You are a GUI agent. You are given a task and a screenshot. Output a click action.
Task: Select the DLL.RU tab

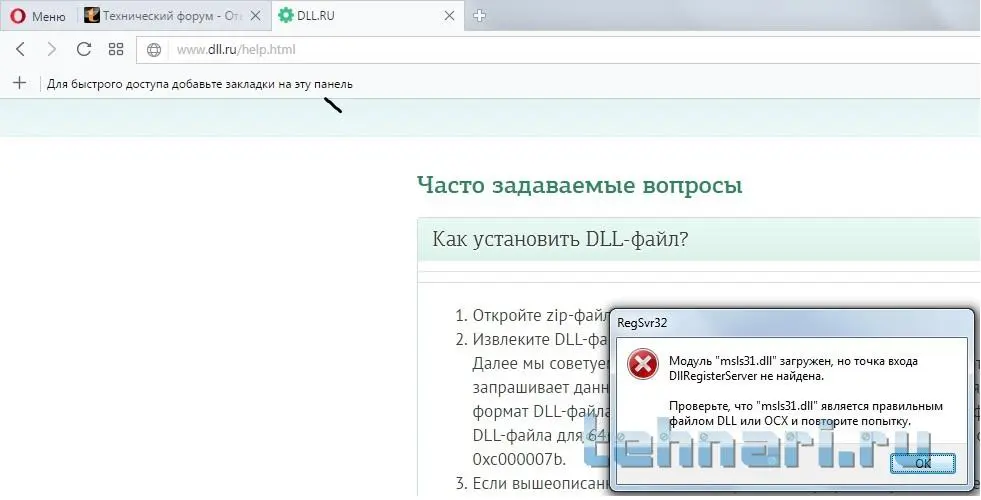tap(366, 16)
